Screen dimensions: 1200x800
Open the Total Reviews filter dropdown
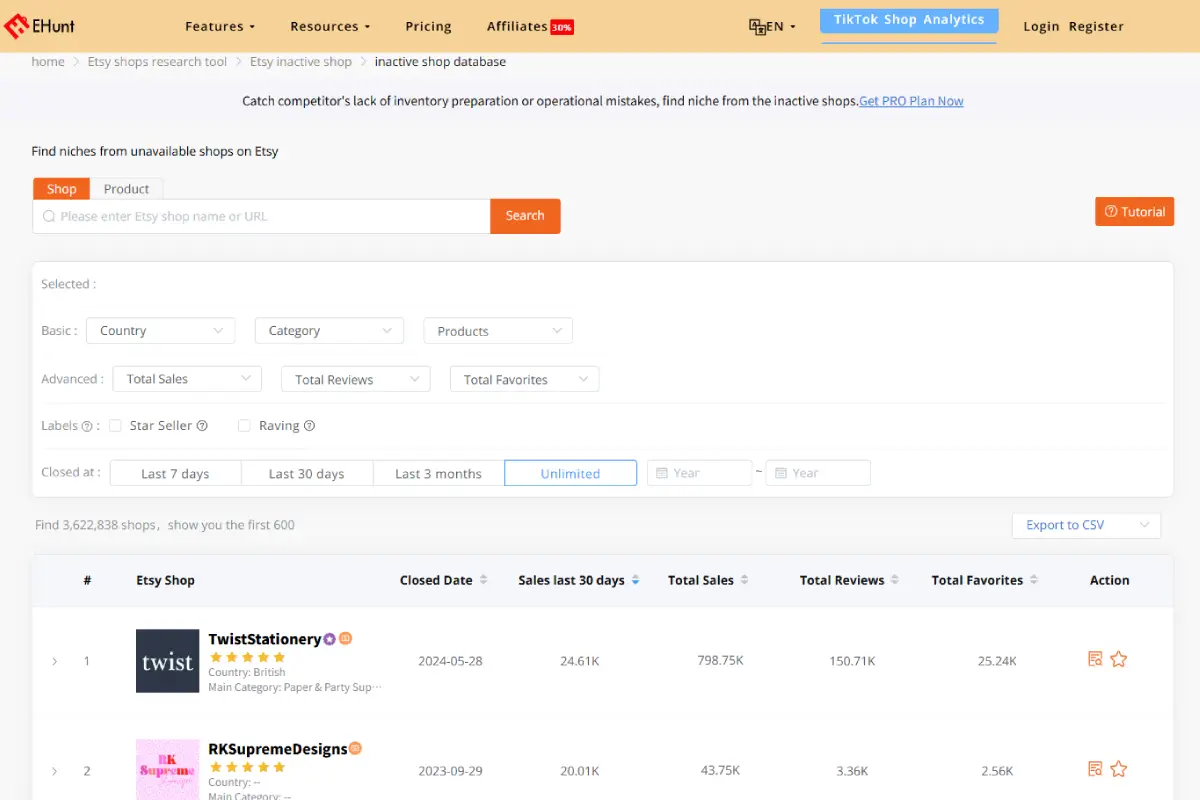point(355,379)
